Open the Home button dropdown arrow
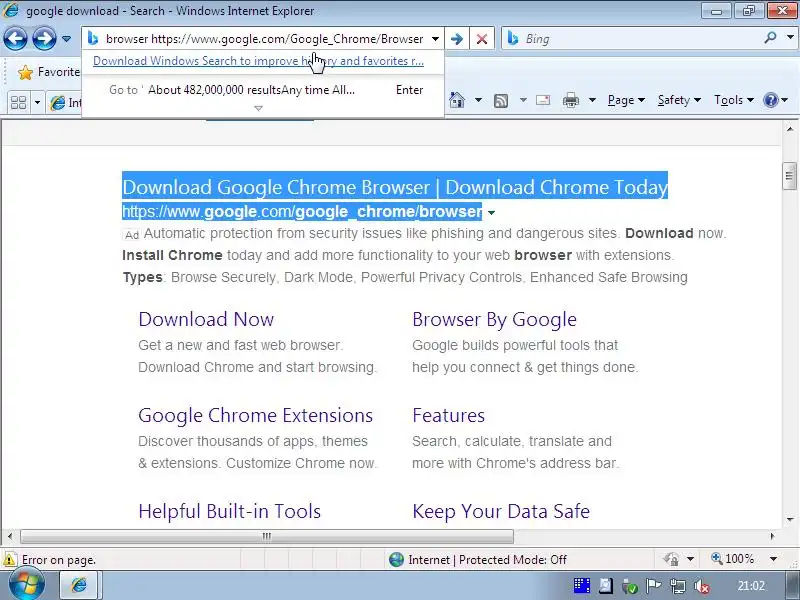The width and height of the screenshot is (800, 600). [478, 100]
